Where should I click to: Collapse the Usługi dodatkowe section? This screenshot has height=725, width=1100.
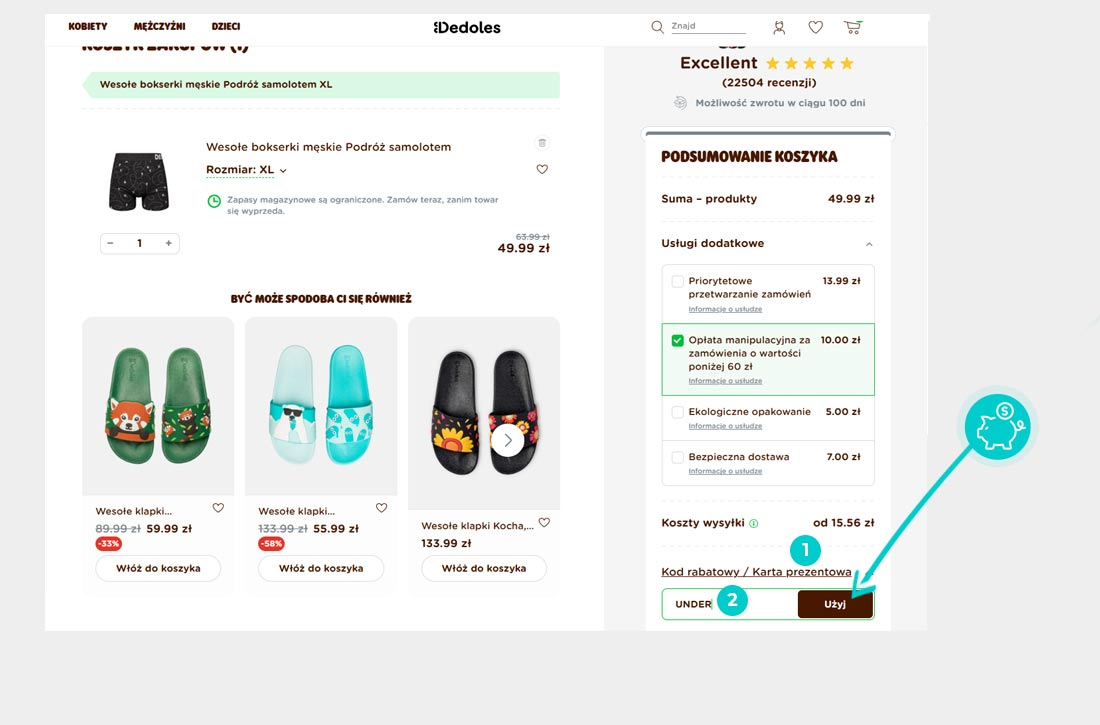tap(868, 244)
